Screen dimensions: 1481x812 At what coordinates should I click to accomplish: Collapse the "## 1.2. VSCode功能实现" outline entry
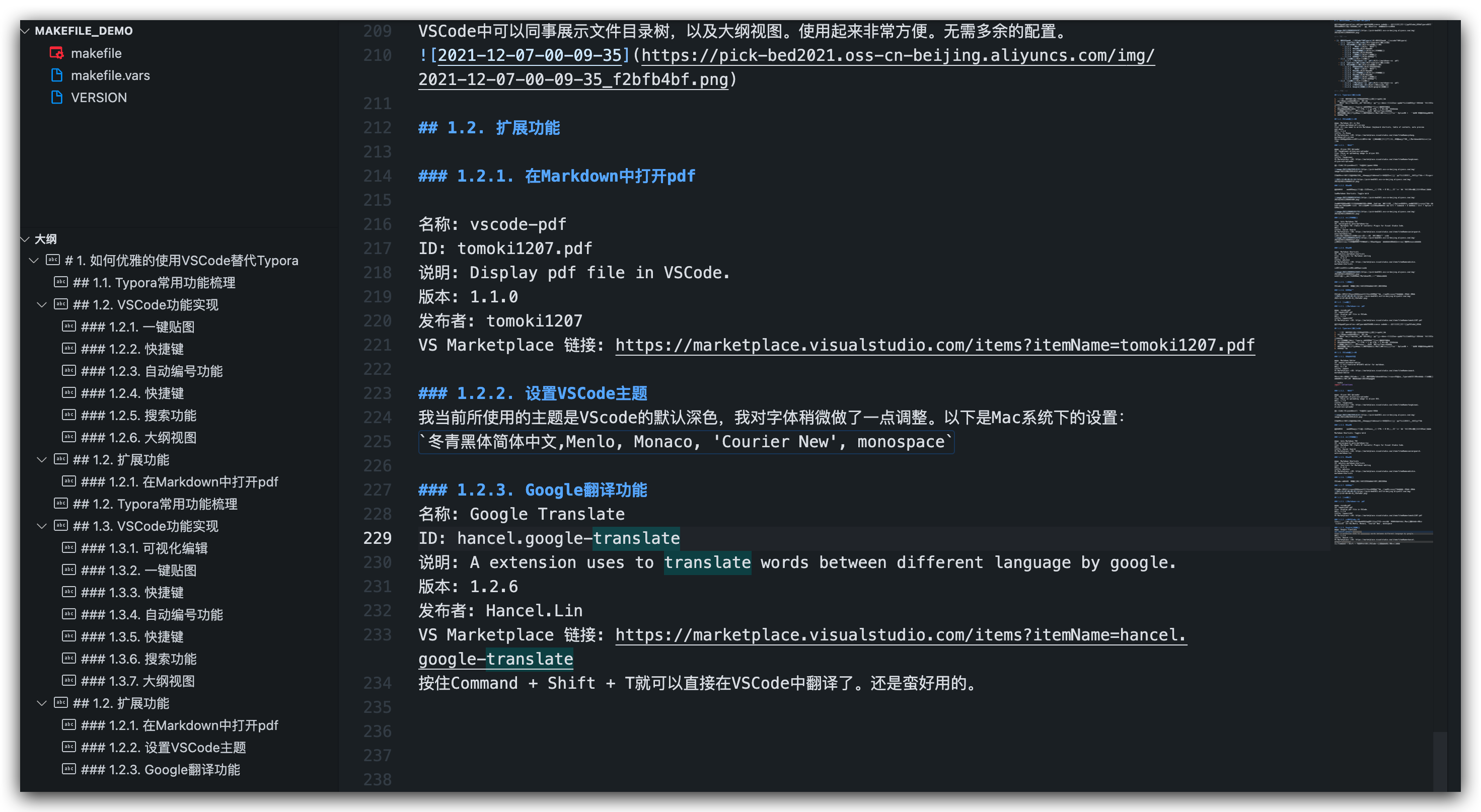coord(41,304)
